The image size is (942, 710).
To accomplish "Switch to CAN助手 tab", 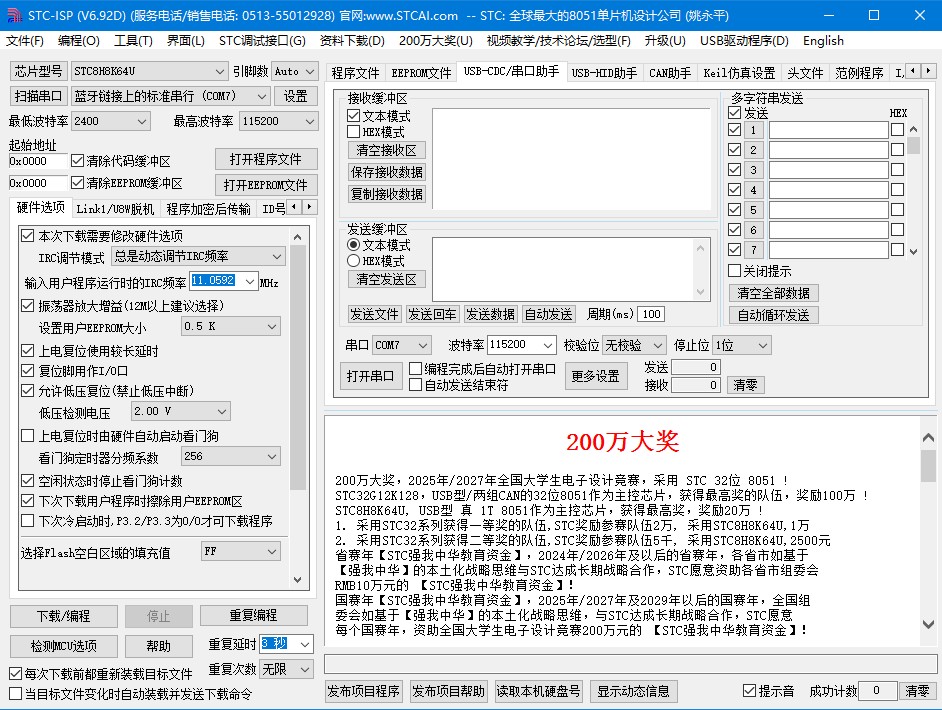I will 670,73.
